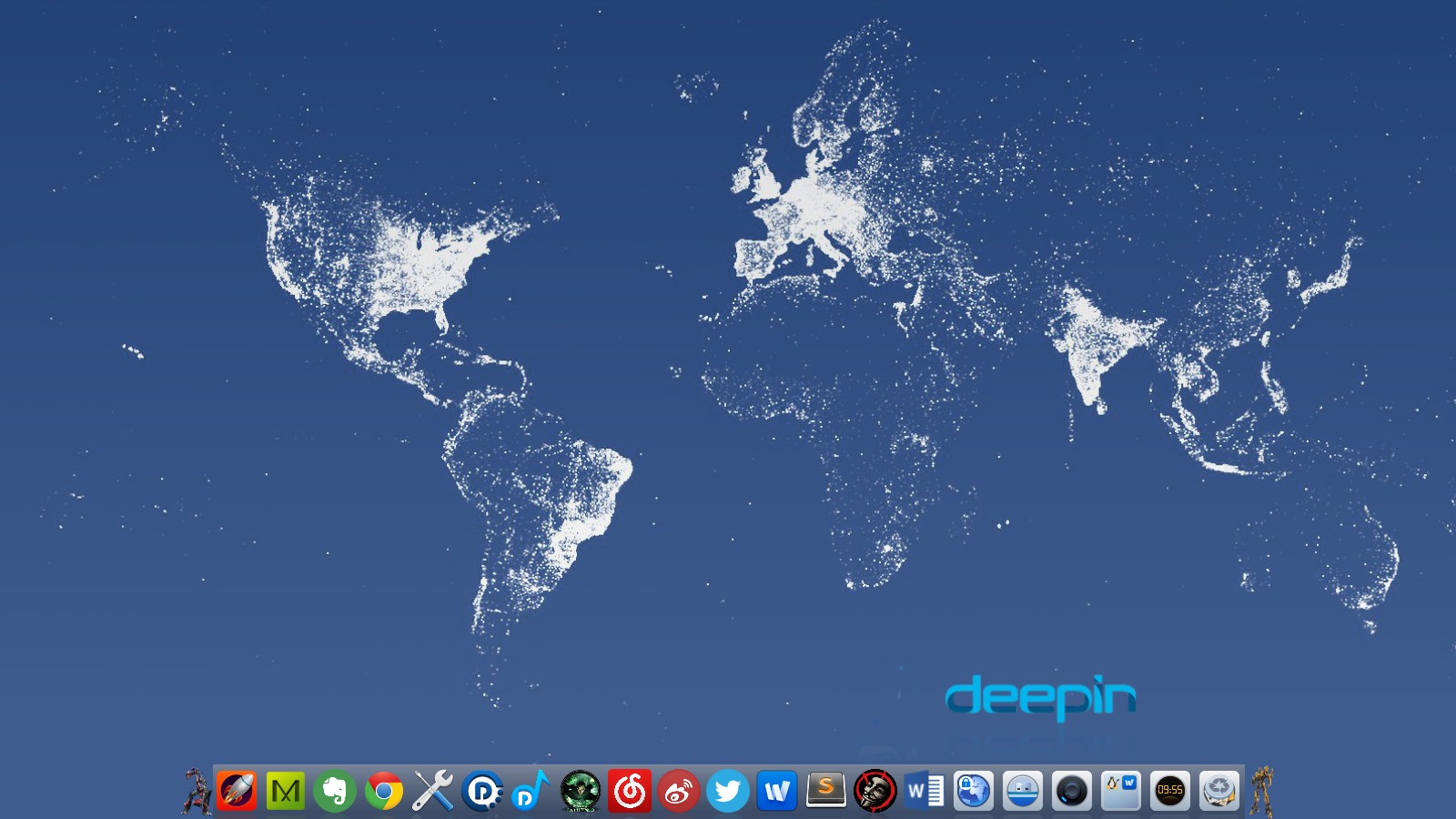
Task: Open the Deepin Software Center dock icon
Action: tap(482, 791)
